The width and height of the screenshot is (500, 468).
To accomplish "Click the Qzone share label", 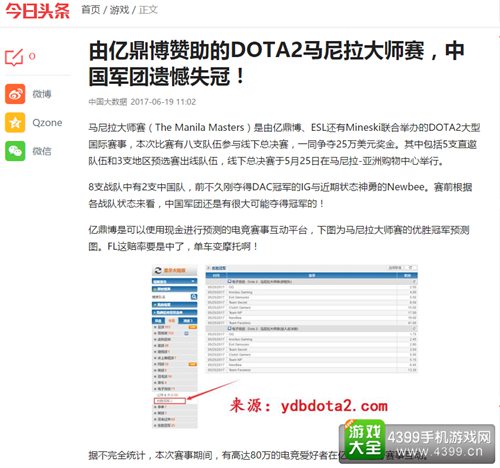I will point(47,123).
